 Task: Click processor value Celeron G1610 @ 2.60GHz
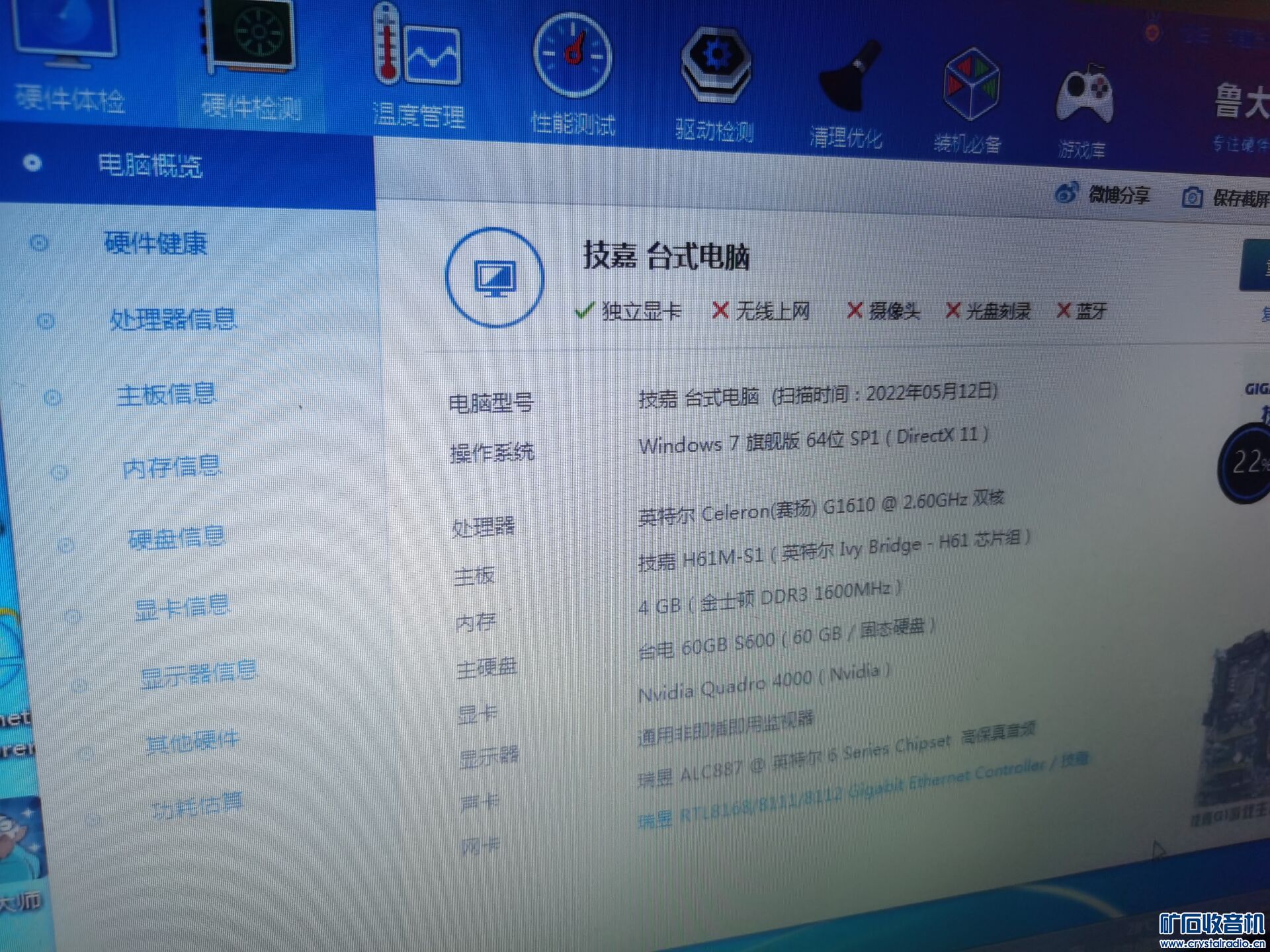pos(821,506)
